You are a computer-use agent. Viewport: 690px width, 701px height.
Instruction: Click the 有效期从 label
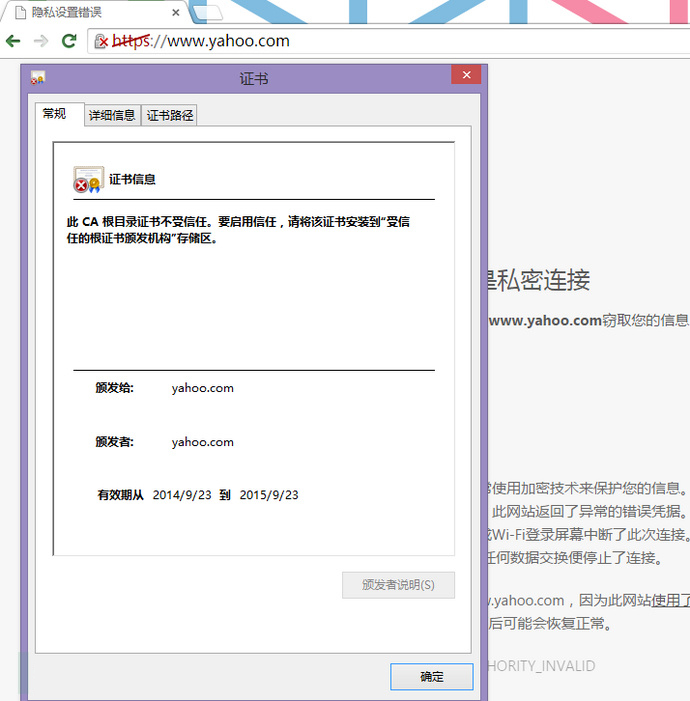120,495
